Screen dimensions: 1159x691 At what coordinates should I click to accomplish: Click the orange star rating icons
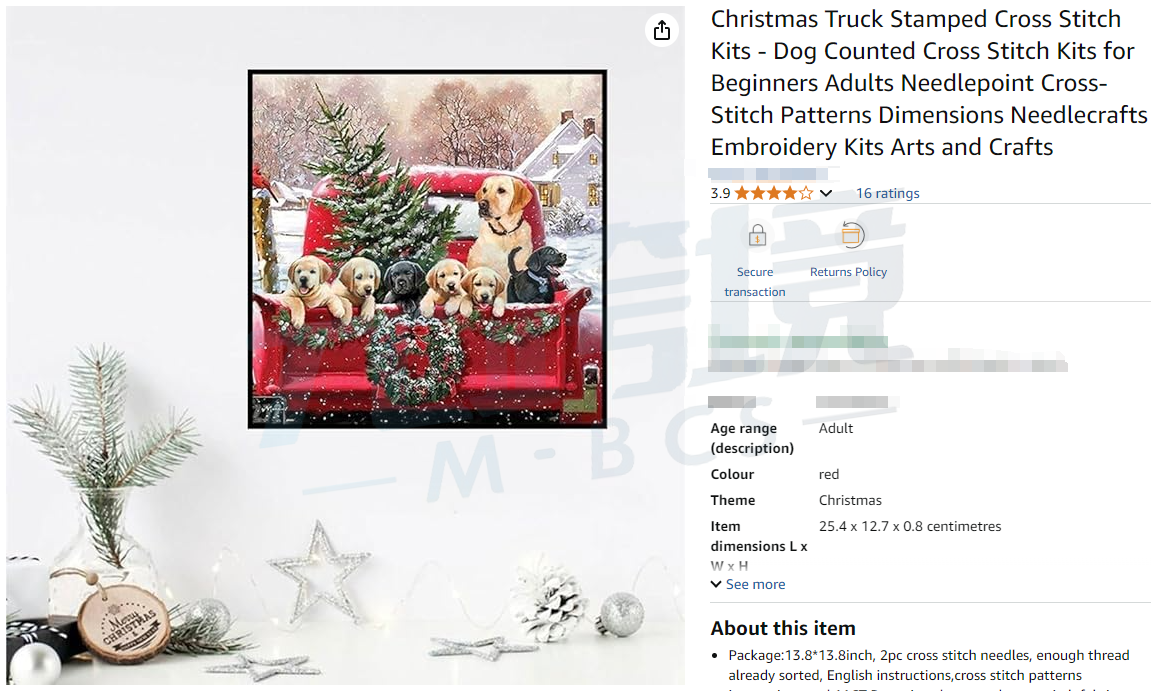coord(773,194)
